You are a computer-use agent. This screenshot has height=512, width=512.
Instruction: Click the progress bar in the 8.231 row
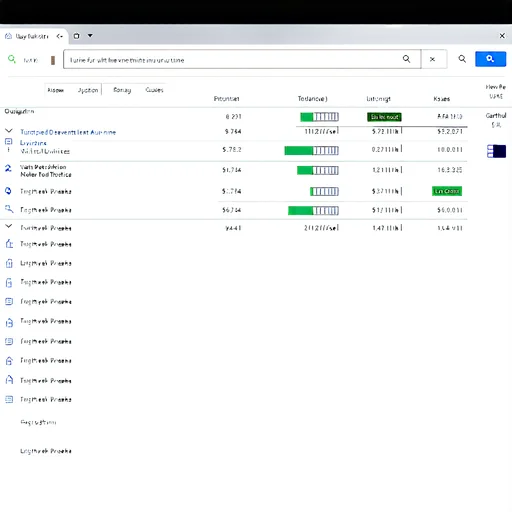(319, 117)
